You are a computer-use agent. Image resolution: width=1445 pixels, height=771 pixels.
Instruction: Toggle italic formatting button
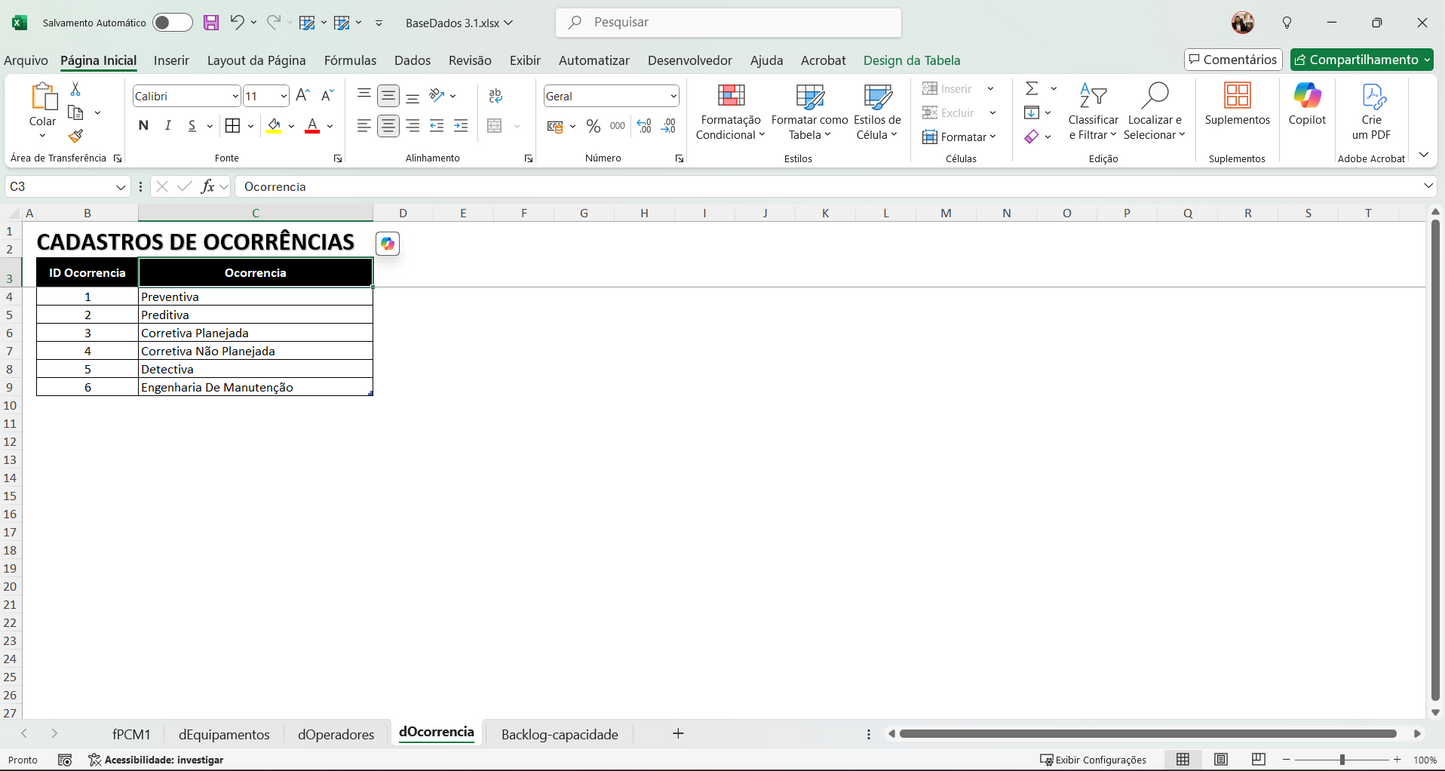tap(167, 126)
